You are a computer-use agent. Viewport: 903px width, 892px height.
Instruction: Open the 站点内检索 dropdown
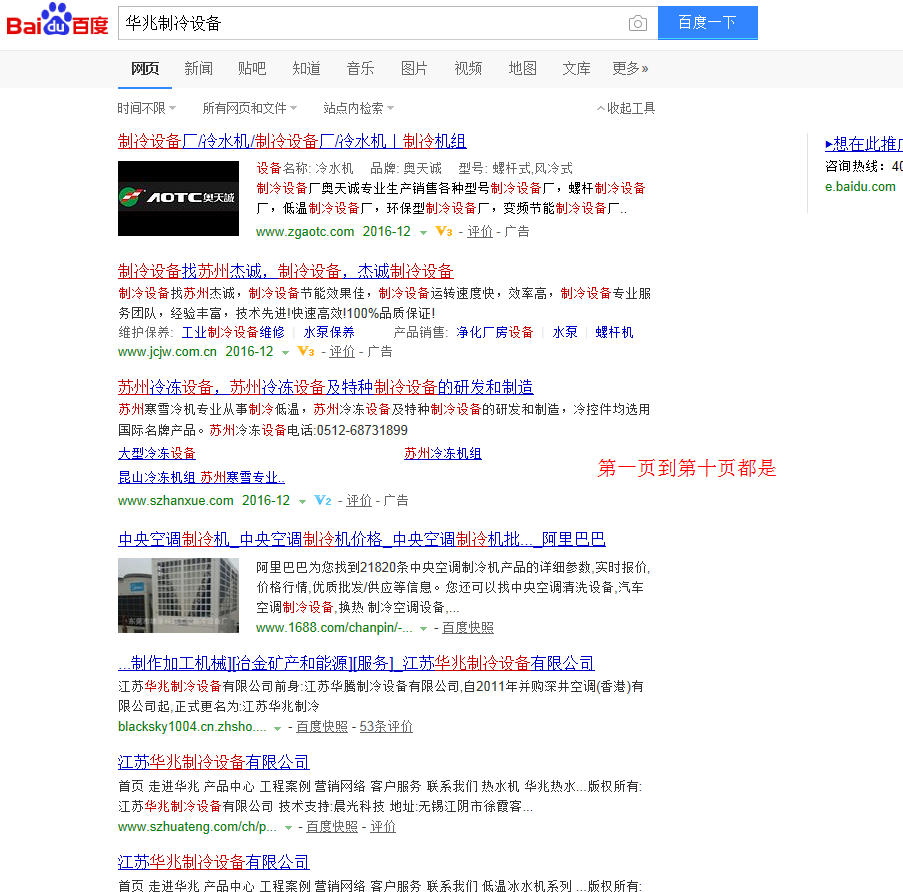(x=358, y=108)
